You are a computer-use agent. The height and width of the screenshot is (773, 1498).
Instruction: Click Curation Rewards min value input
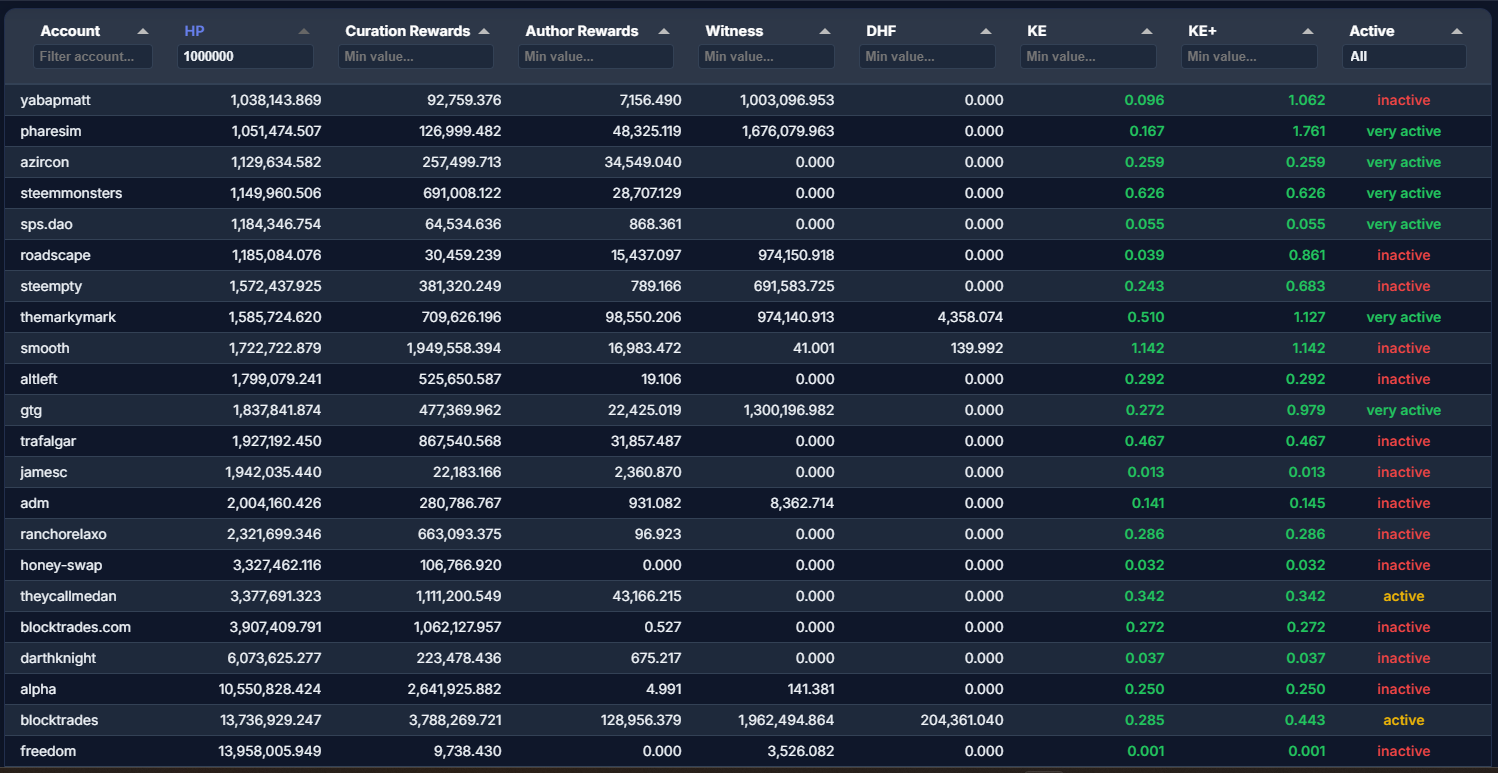[x=415, y=57]
